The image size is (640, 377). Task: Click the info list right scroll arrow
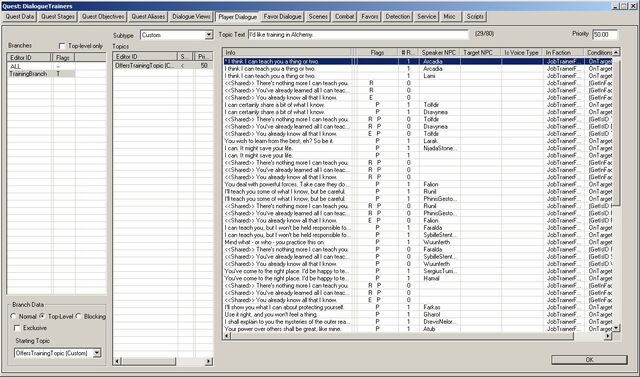click(608, 336)
